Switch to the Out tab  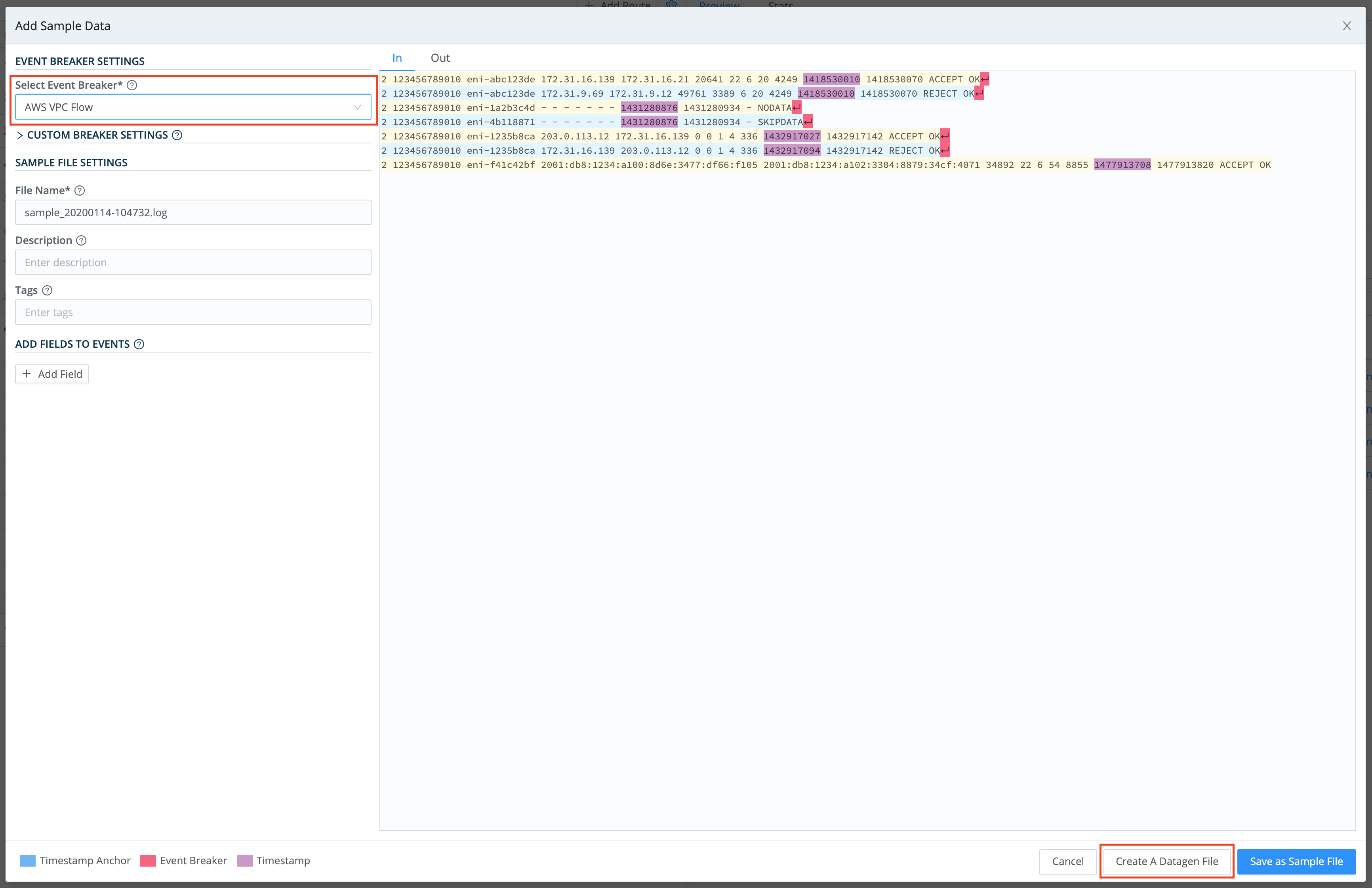pyautogui.click(x=440, y=58)
